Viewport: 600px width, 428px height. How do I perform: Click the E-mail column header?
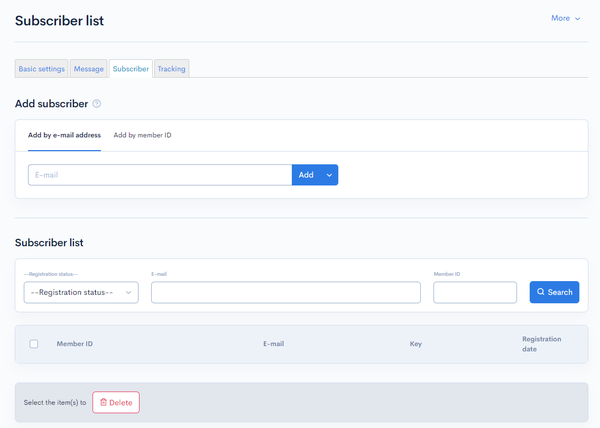pos(274,344)
